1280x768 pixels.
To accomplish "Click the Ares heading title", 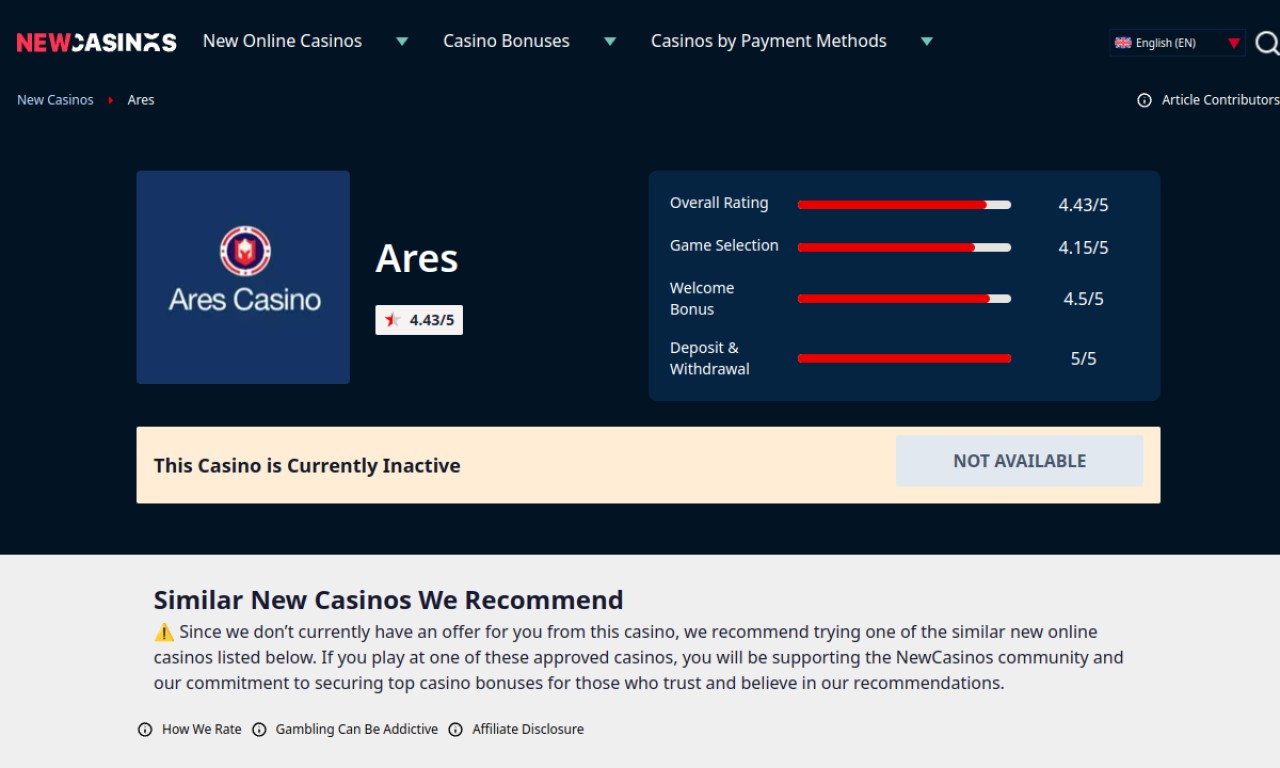I will click(417, 259).
